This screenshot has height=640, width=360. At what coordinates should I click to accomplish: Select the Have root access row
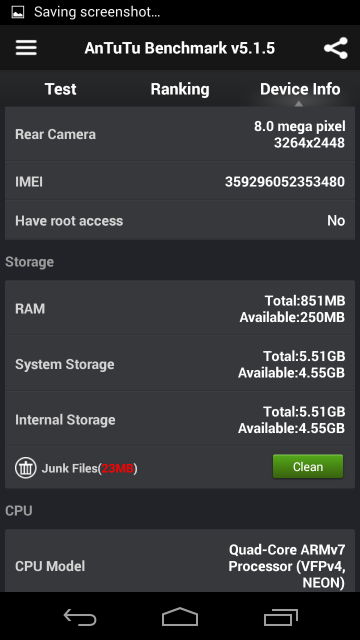point(180,221)
